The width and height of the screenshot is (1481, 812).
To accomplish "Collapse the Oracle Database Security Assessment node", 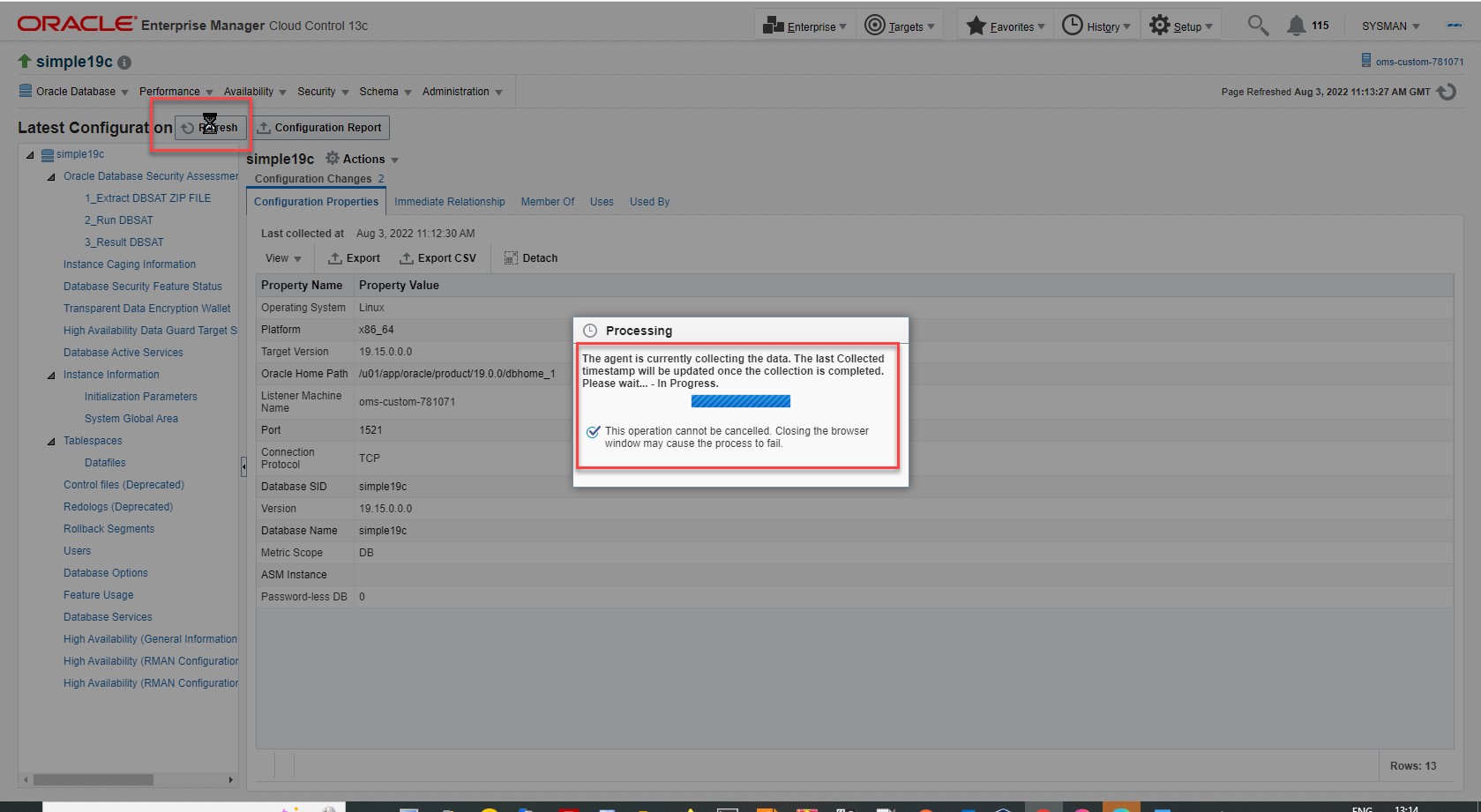I will (x=51, y=177).
